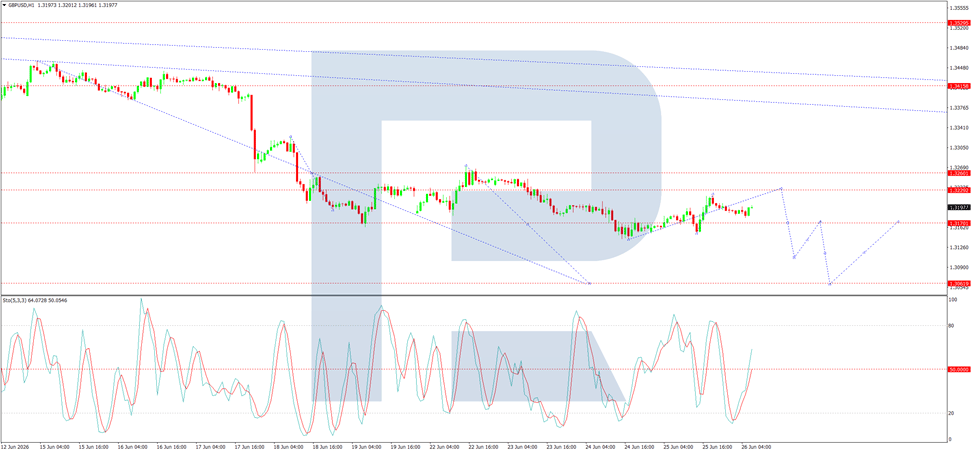
Task: Click the 17 Jun 16:00 time label
Action: (247, 446)
